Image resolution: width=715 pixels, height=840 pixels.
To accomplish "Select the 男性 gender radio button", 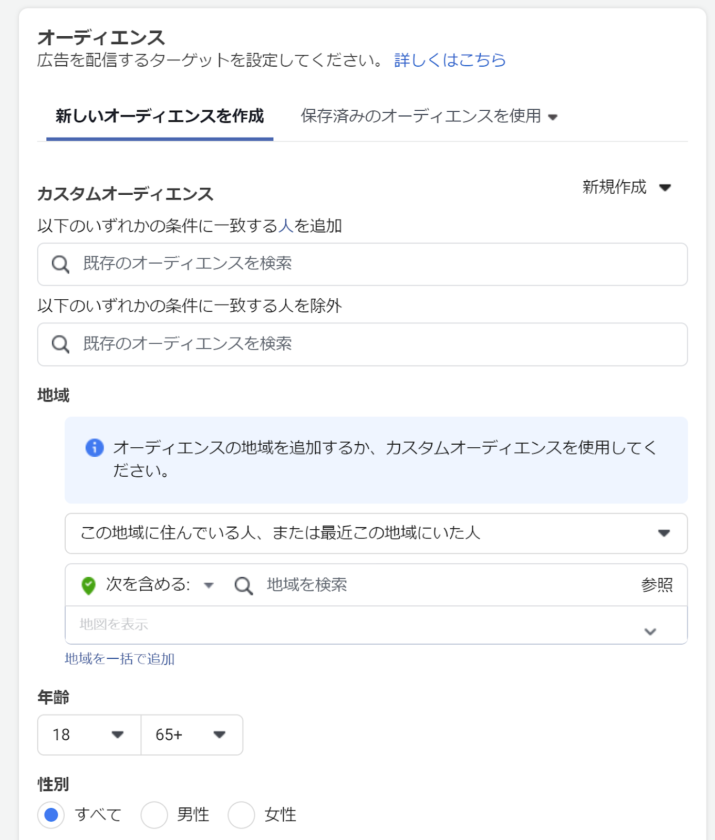I will [x=154, y=814].
